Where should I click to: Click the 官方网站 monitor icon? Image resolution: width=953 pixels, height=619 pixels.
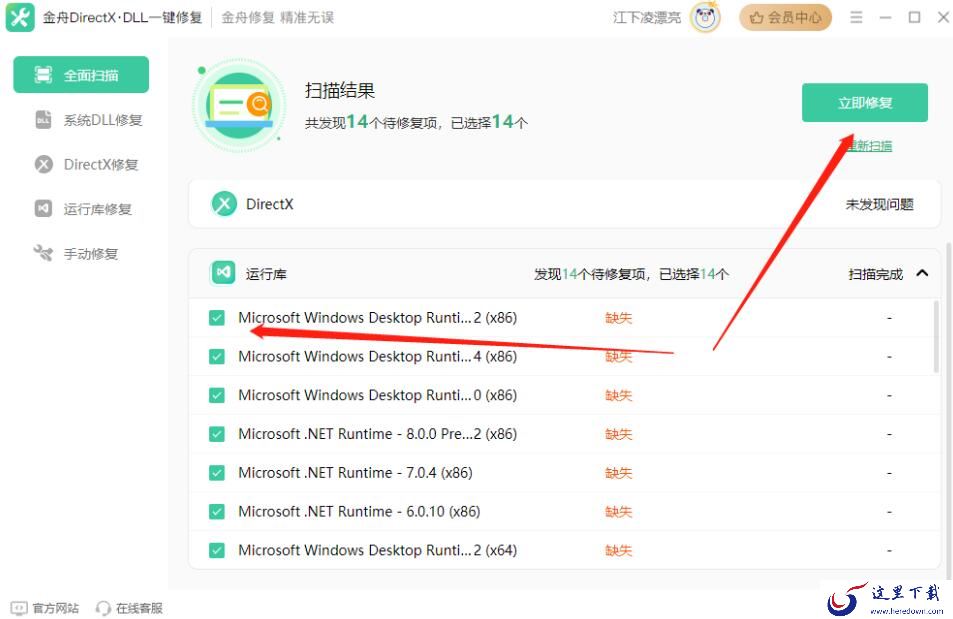coord(19,607)
